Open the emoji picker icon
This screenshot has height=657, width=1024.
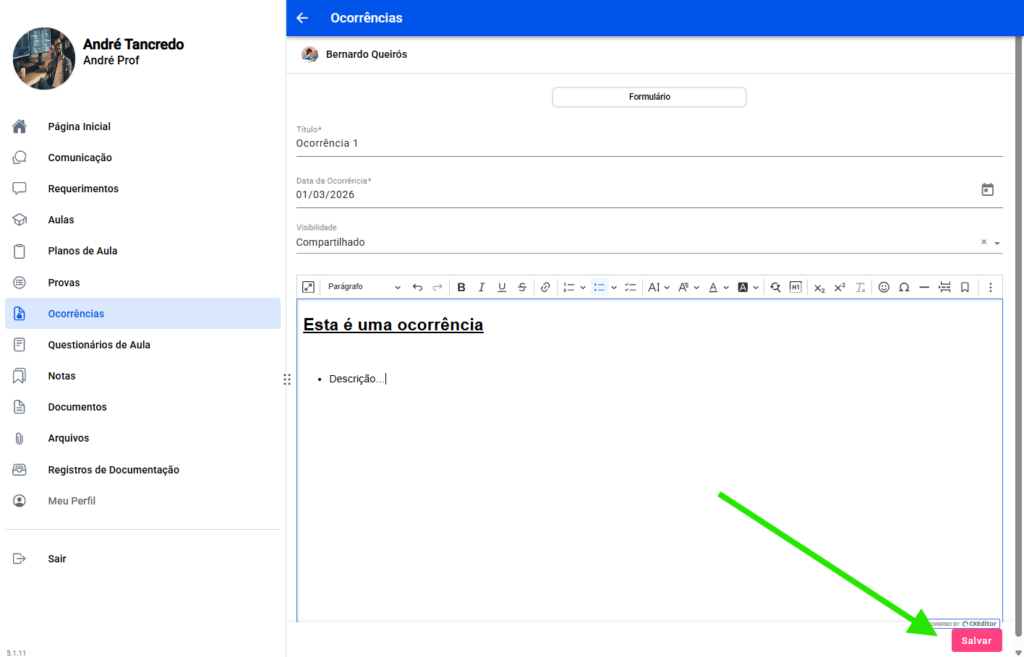tap(884, 287)
